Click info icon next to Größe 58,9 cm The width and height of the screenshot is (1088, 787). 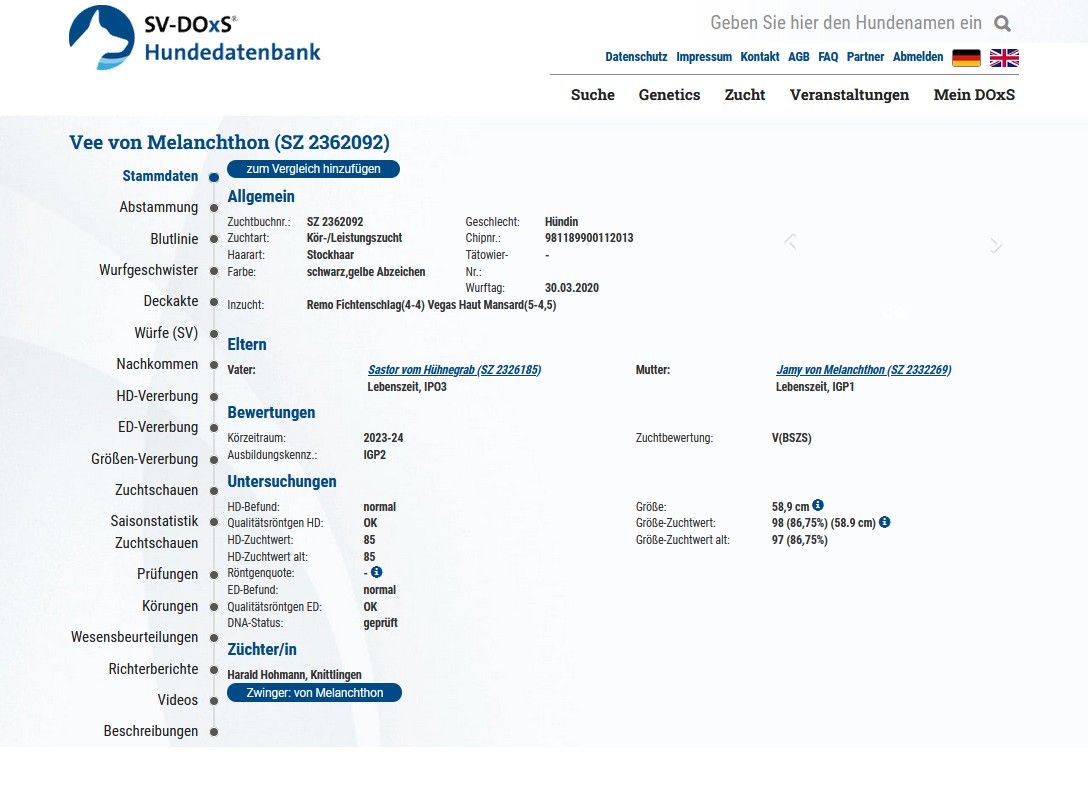point(818,506)
